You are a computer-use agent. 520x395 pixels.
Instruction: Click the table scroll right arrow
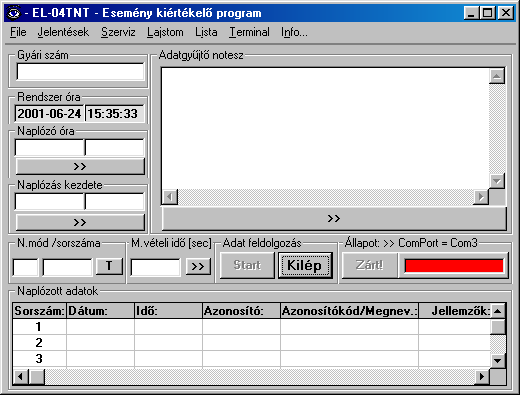(482, 377)
